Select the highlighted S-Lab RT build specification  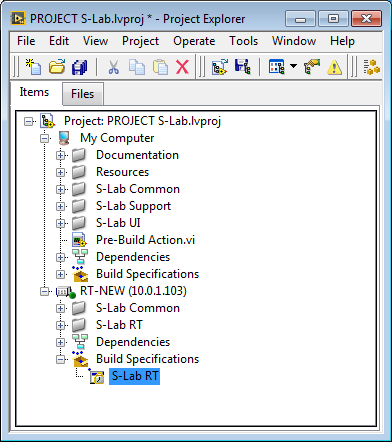(135, 376)
